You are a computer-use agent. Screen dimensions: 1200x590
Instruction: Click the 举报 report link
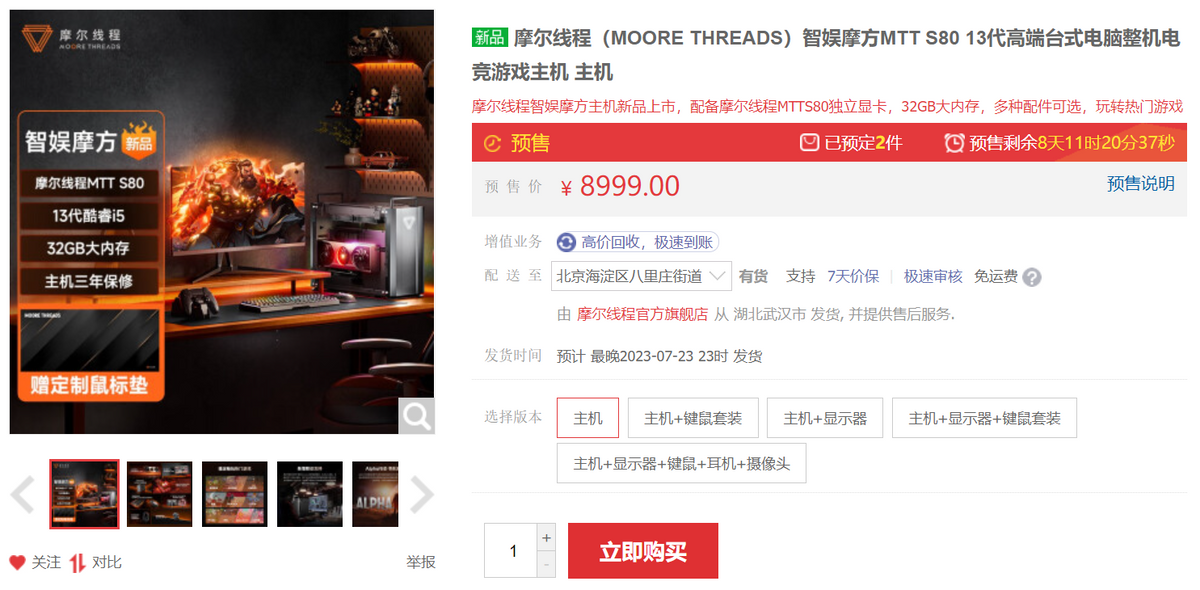[x=421, y=562]
